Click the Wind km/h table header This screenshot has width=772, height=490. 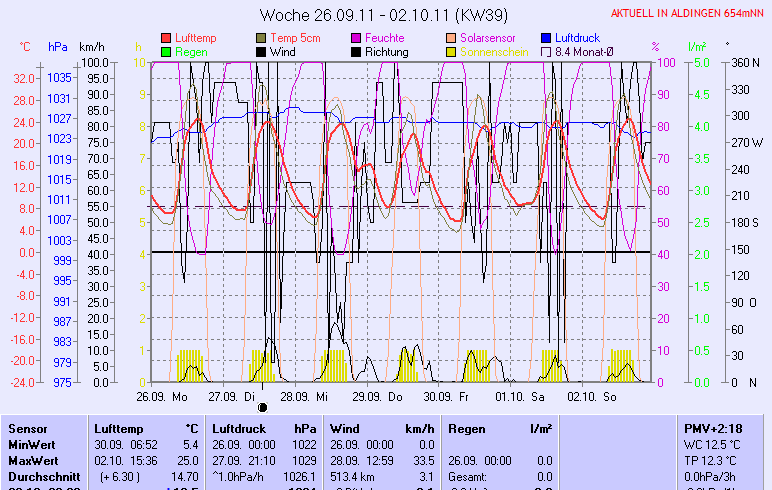point(382,428)
